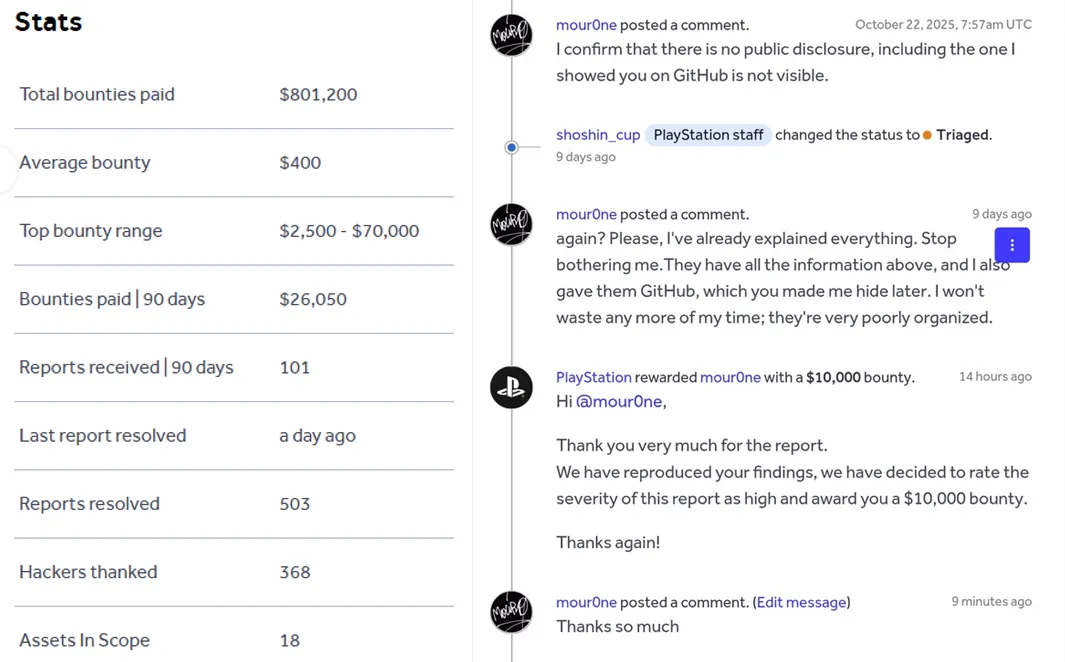Image resolution: width=1065 pixels, height=662 pixels.
Task: Click the PlayStation name in bounty reward line
Action: (x=594, y=378)
